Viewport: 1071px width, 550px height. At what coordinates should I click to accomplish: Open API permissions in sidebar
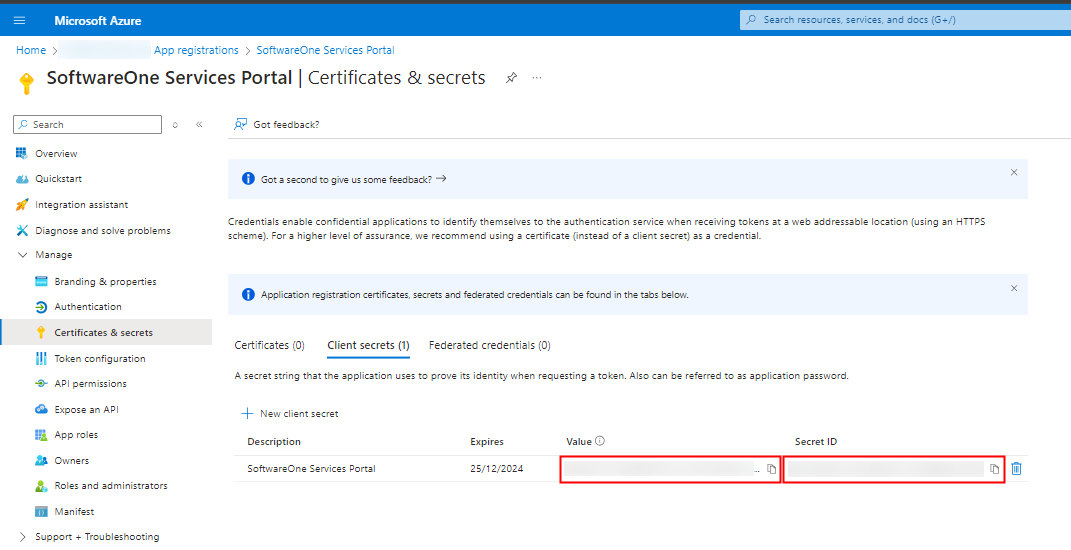pos(90,384)
